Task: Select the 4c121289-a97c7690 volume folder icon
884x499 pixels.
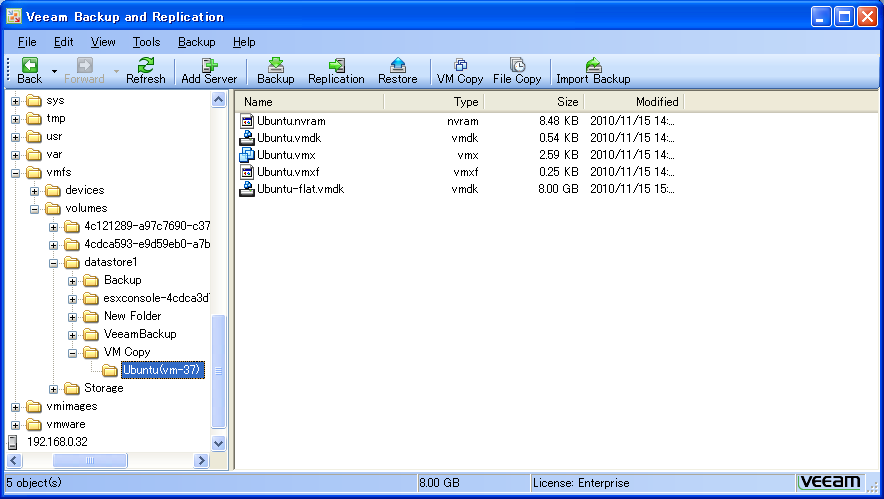Action: tap(72, 226)
